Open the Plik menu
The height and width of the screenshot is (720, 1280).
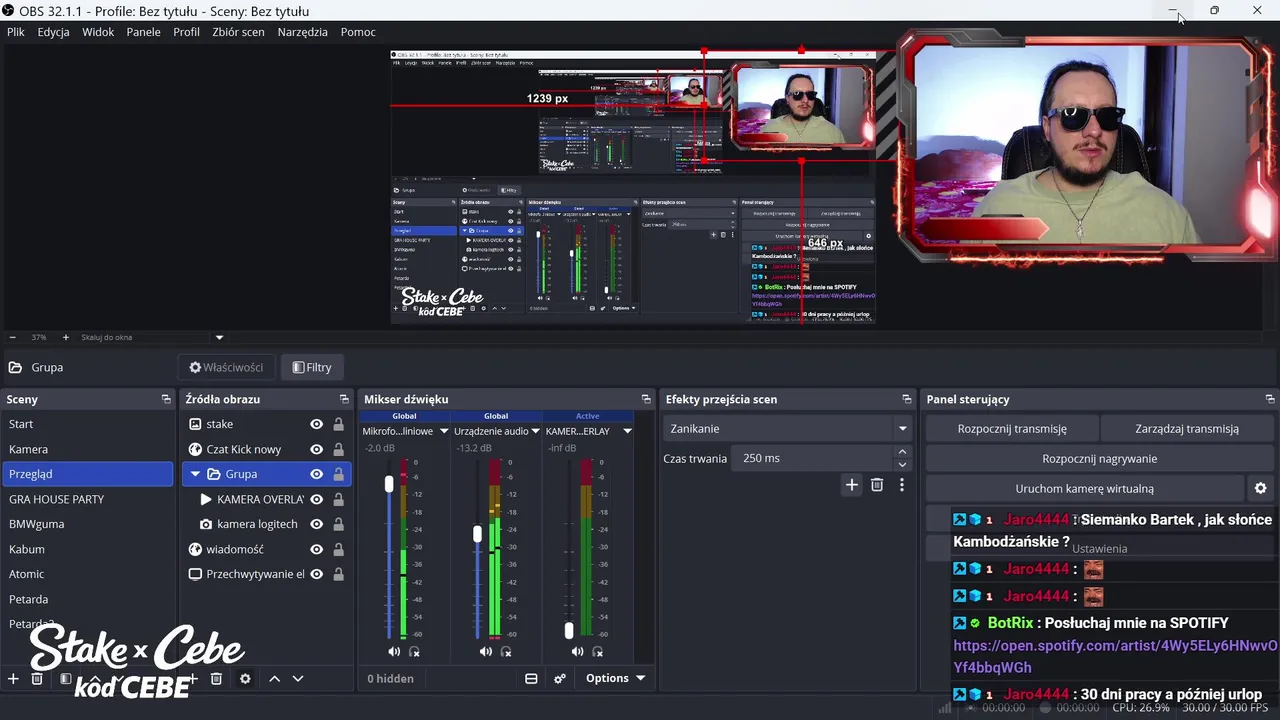point(16,32)
